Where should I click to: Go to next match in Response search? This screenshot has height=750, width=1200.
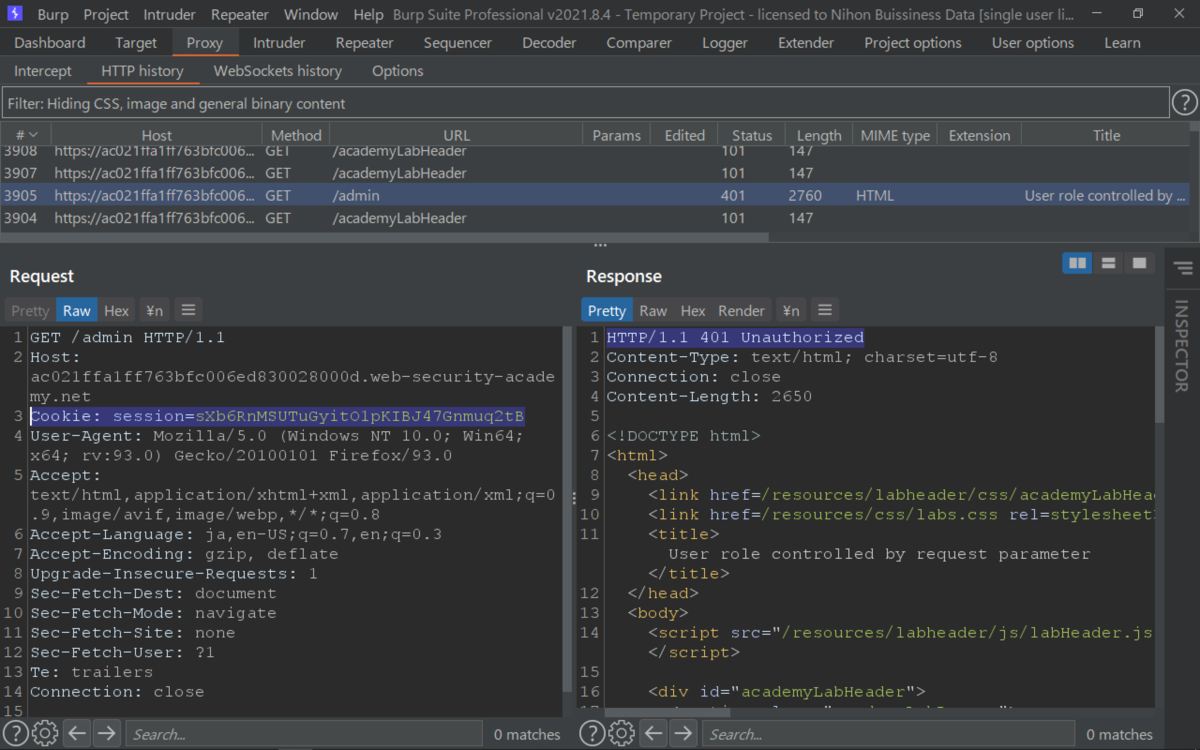coord(682,733)
